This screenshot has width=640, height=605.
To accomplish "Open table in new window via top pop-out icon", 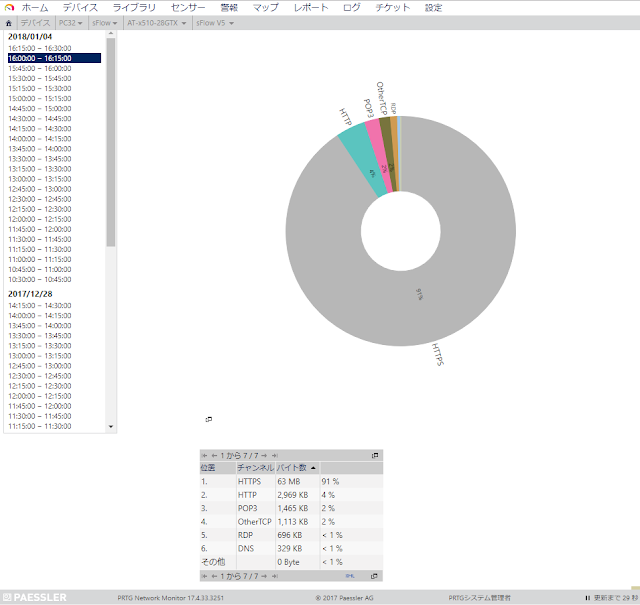I will pos(375,456).
